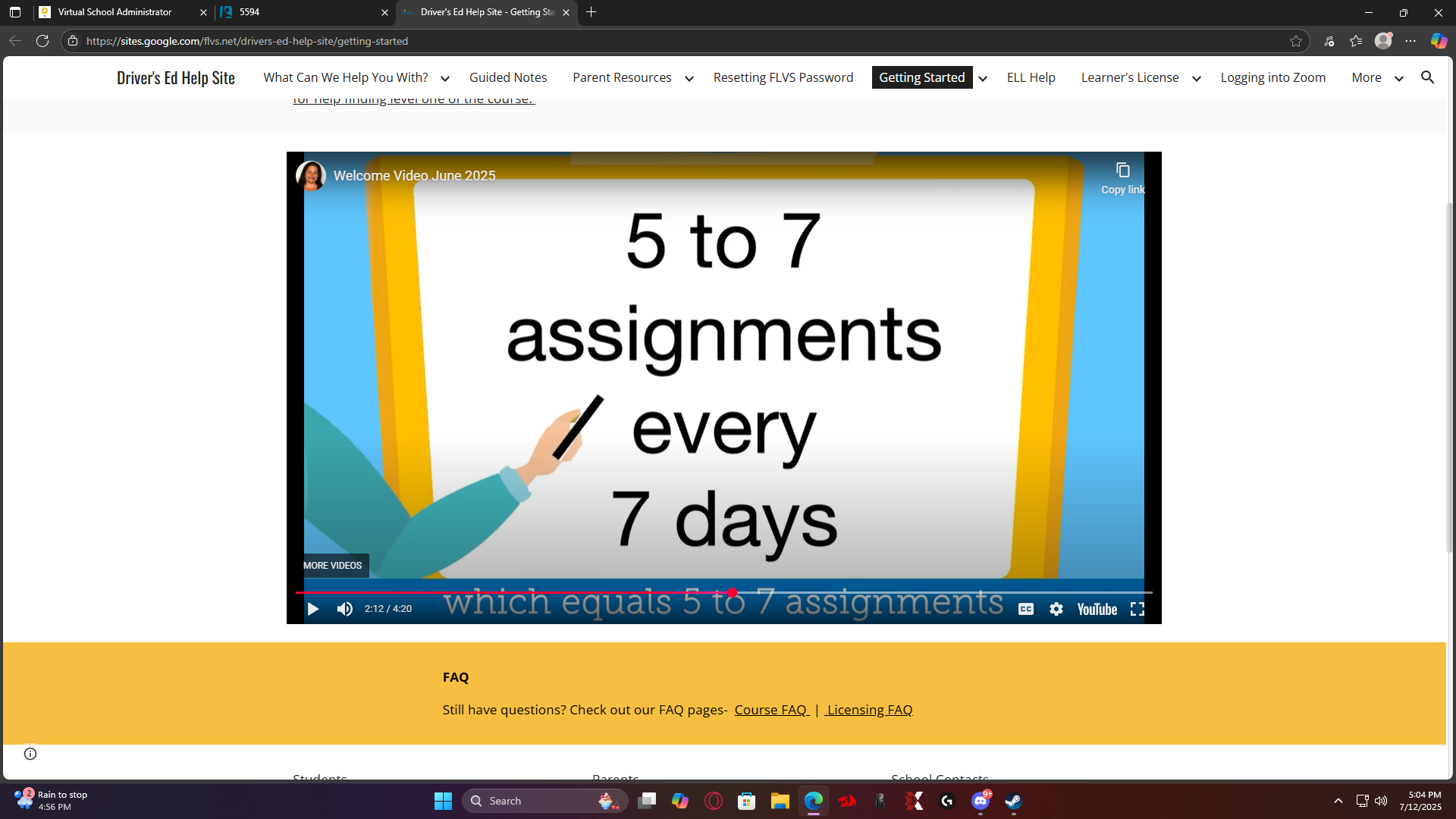The height and width of the screenshot is (819, 1456).
Task: Toggle closed captions on the video
Action: click(1026, 609)
